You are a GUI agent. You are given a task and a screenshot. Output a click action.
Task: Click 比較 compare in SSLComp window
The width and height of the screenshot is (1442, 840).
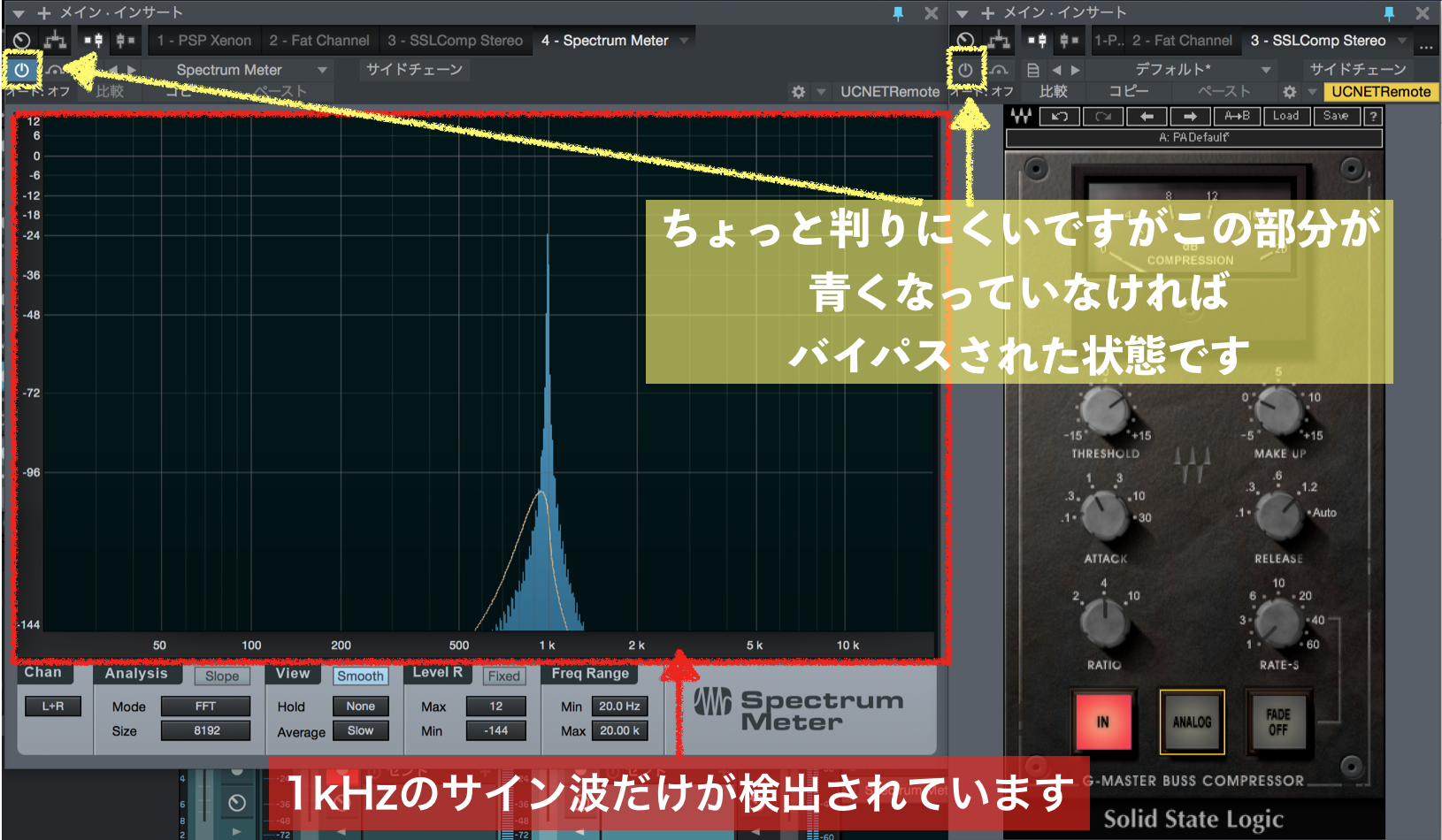(x=1053, y=92)
